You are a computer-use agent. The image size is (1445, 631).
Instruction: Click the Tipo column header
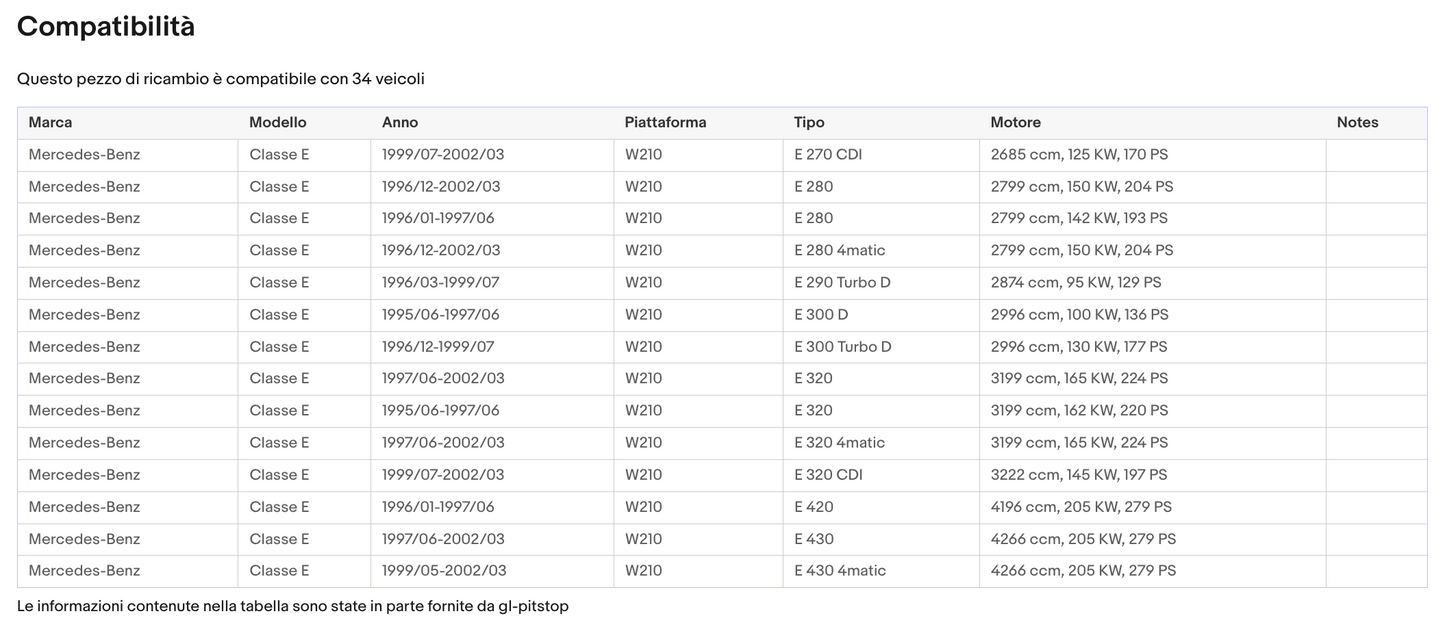pos(809,123)
